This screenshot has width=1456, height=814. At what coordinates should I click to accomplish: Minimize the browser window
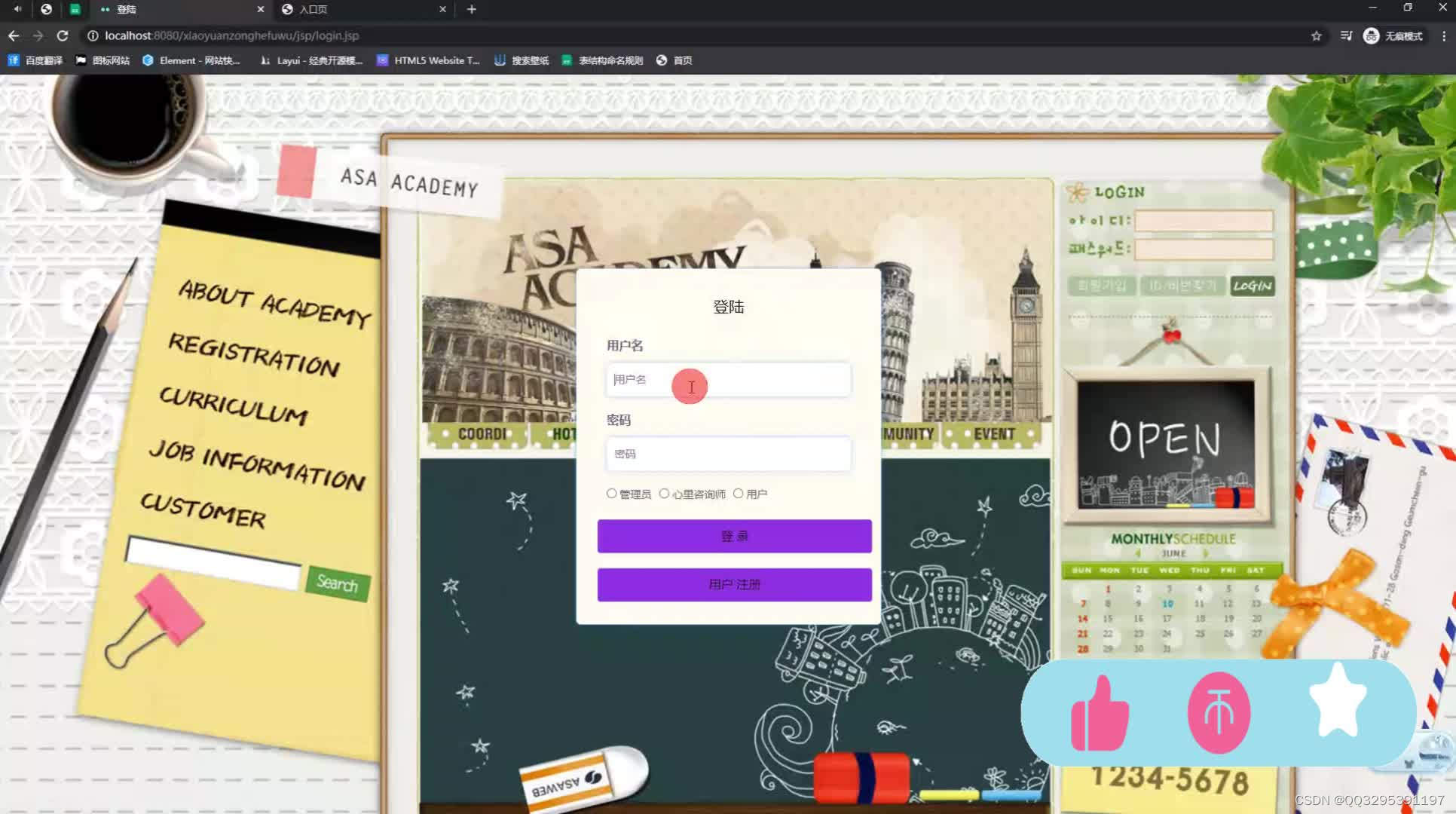pos(1372,8)
